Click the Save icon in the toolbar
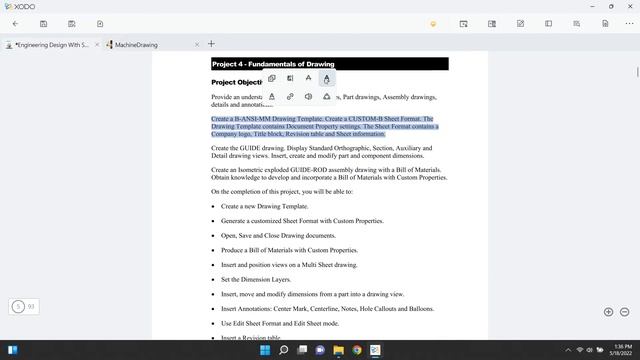The width and height of the screenshot is (640, 360). pyautogui.click(x=44, y=24)
